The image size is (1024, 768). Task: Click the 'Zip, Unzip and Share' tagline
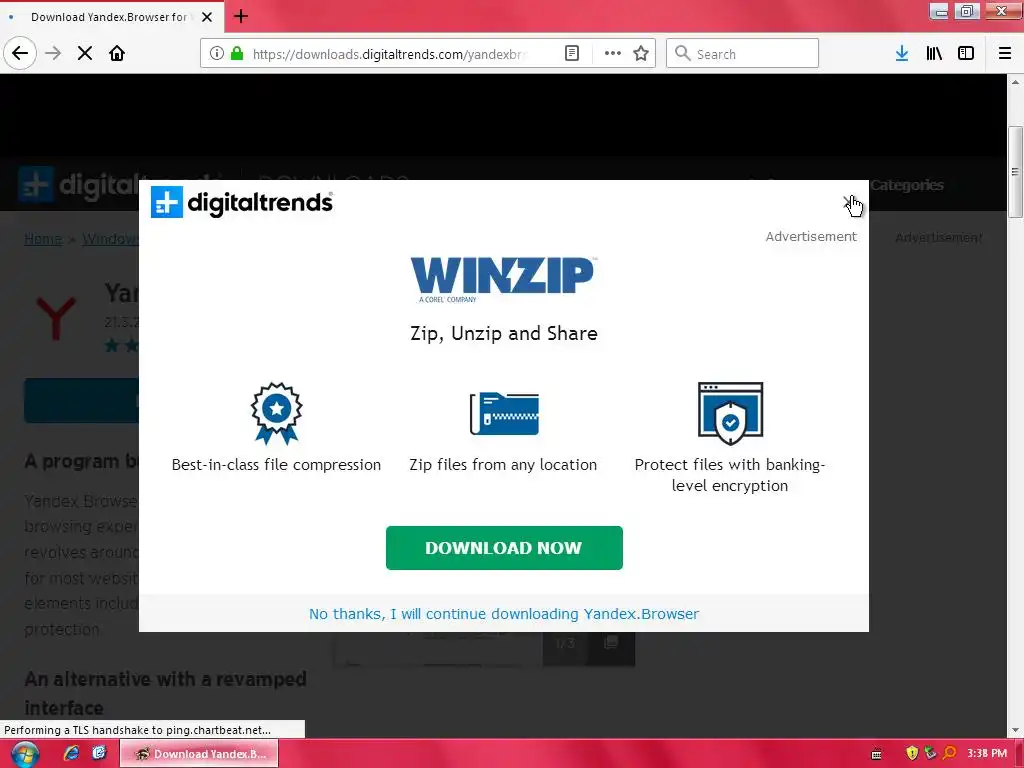click(x=504, y=333)
